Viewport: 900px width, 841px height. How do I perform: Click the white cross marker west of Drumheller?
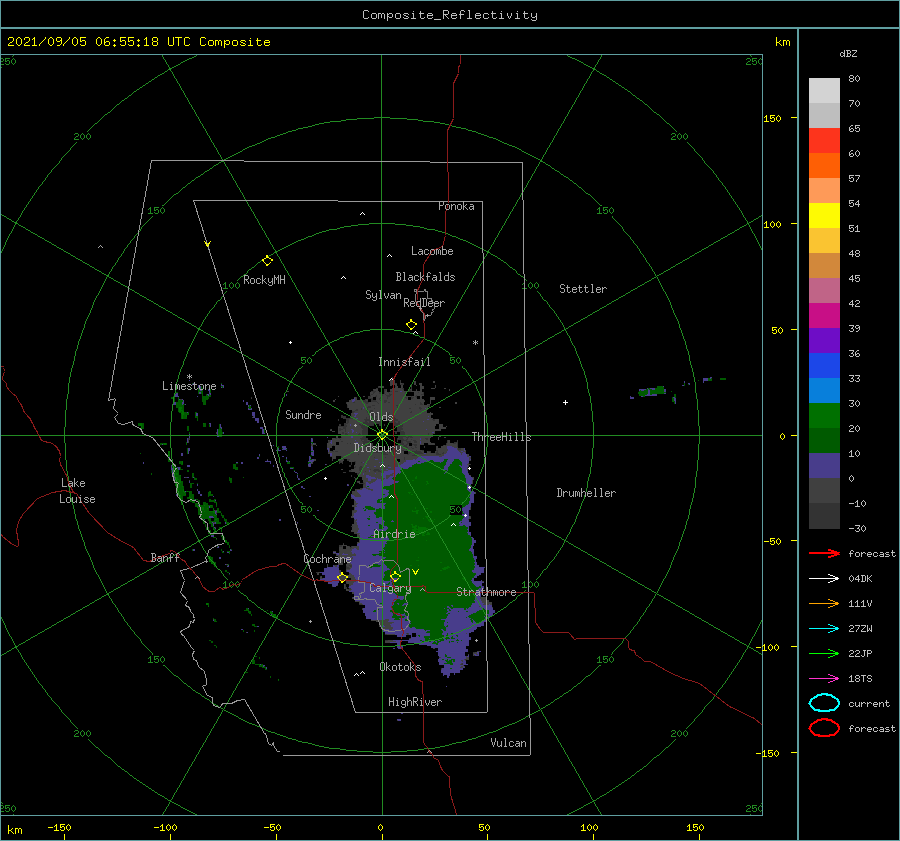pos(565,402)
